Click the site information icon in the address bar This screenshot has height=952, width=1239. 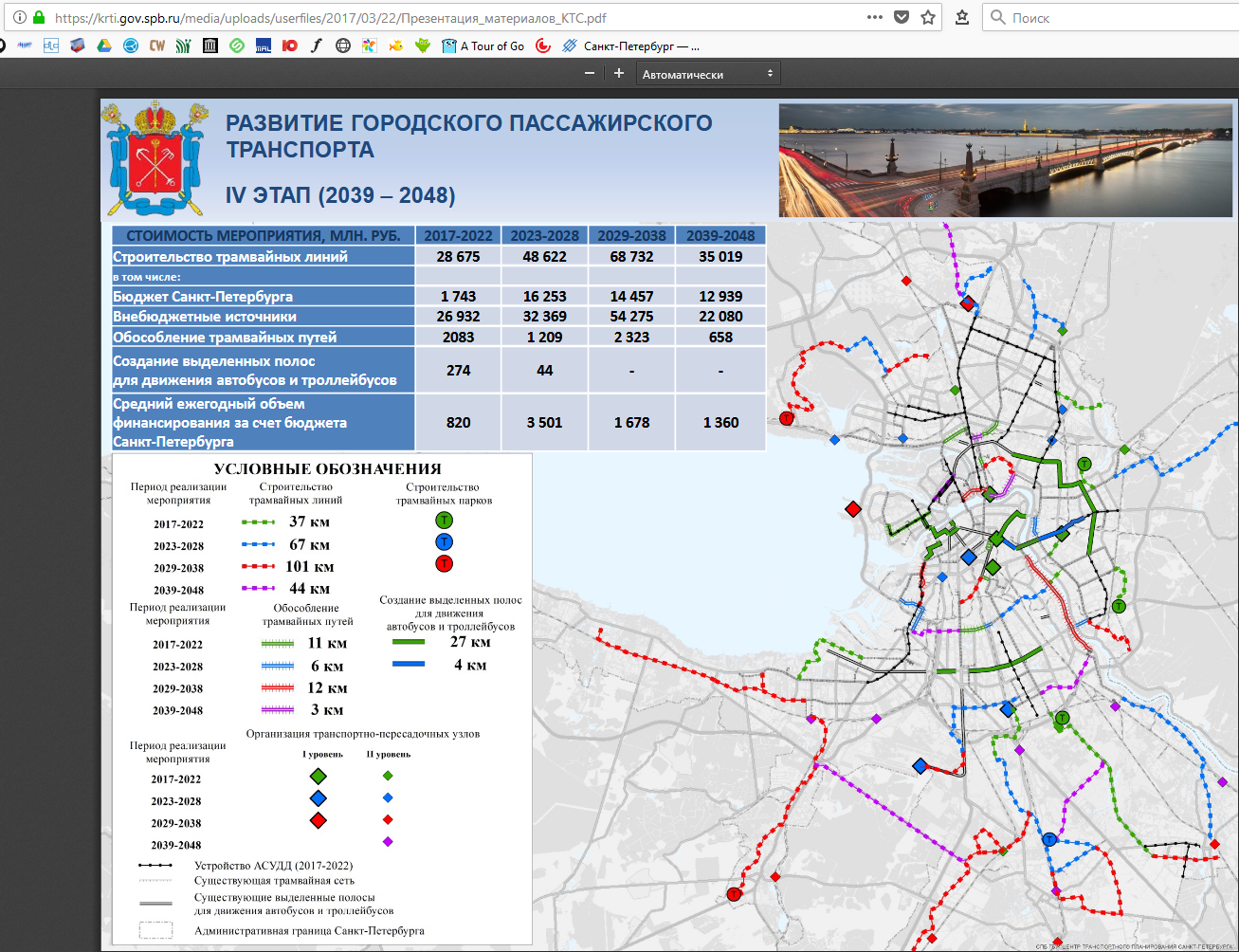point(20,18)
